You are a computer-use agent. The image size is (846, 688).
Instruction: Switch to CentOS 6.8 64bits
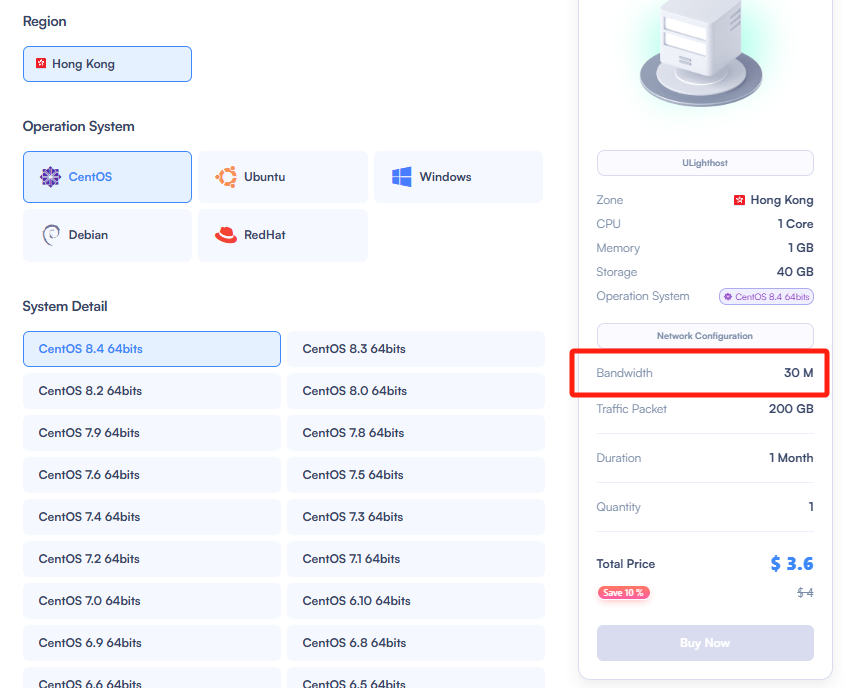[415, 644]
